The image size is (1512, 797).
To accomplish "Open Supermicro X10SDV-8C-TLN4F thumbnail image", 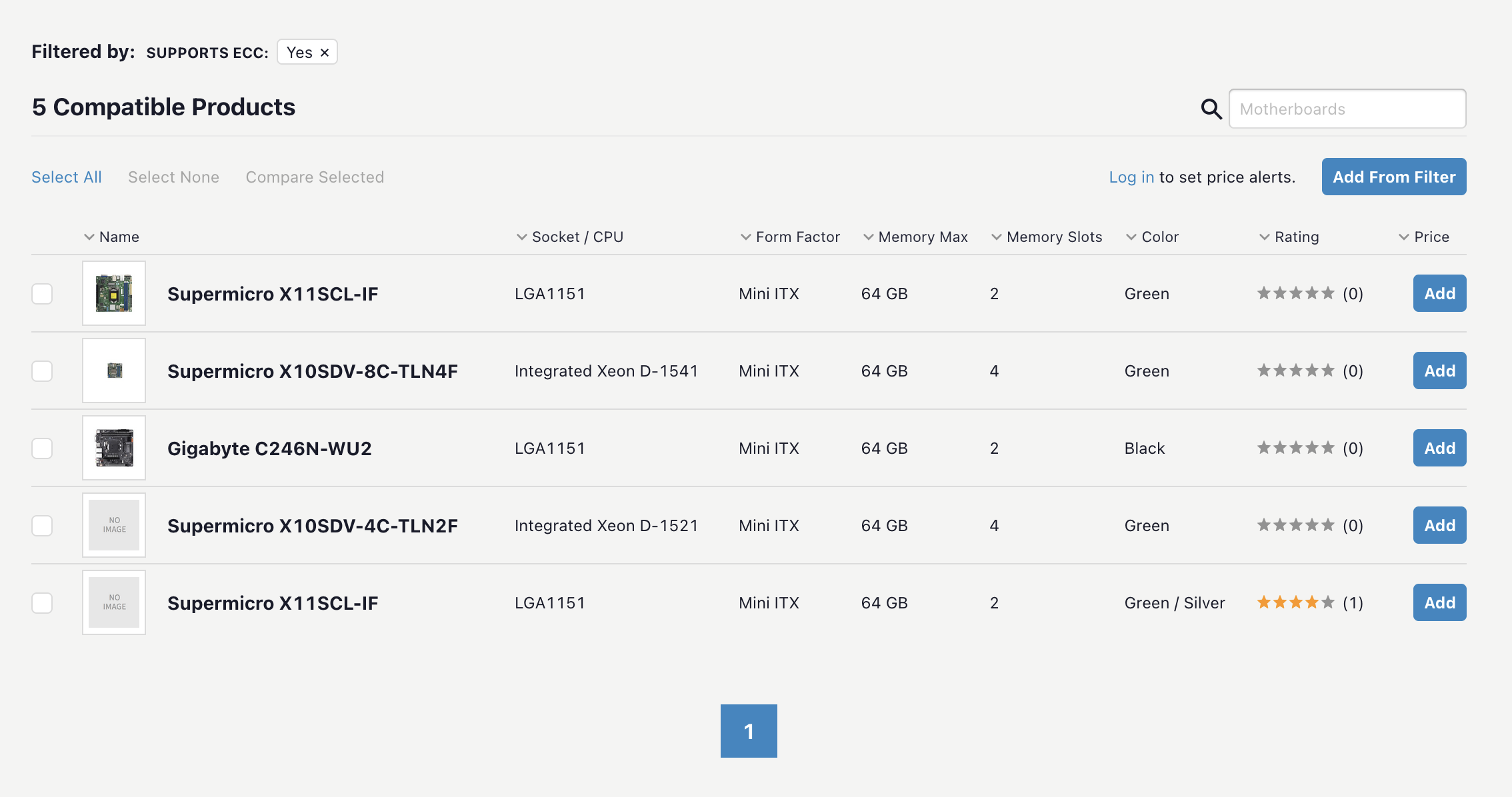I will click(x=114, y=371).
